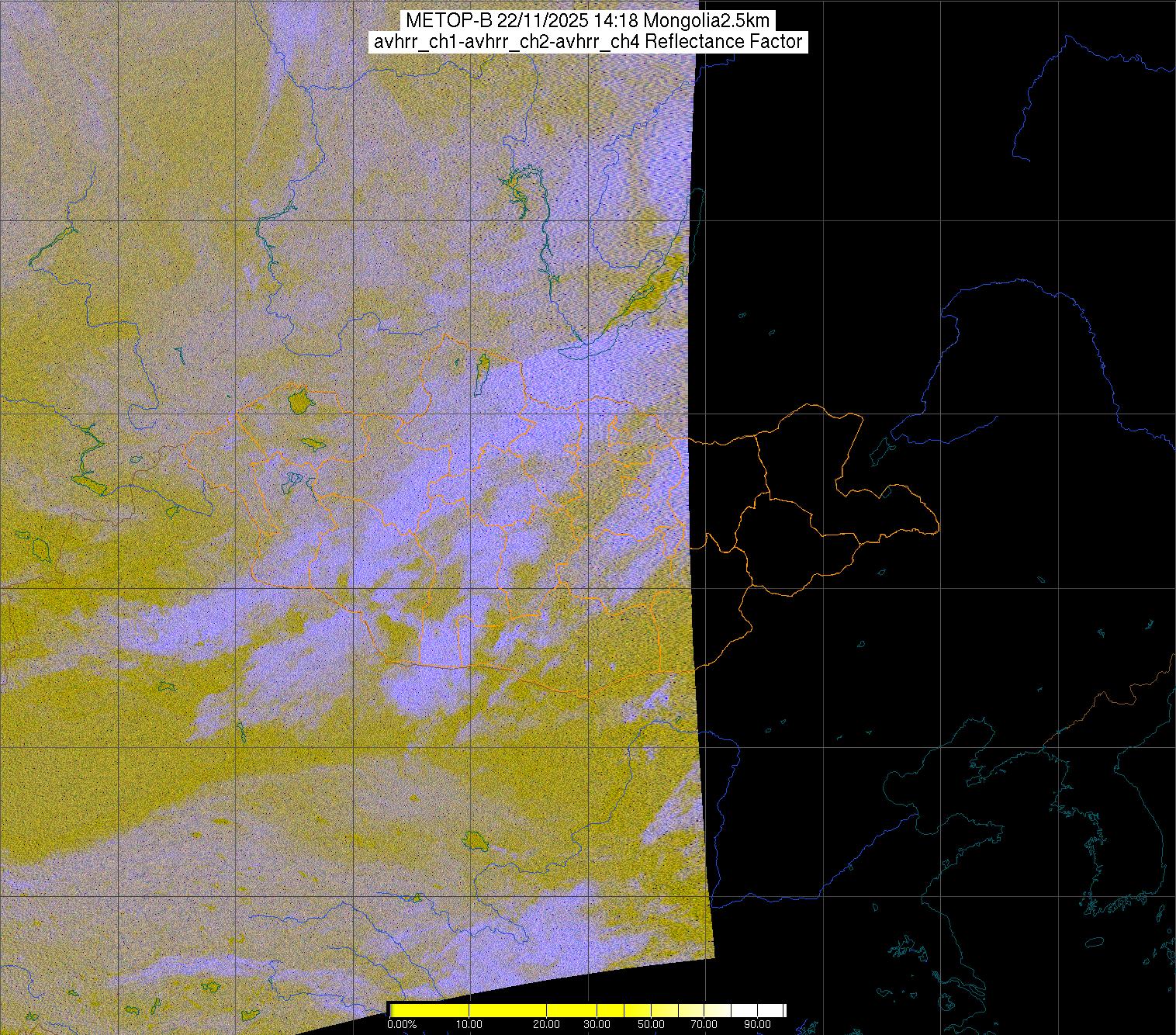Click the 0.00% label on the color scale

[x=401, y=1024]
